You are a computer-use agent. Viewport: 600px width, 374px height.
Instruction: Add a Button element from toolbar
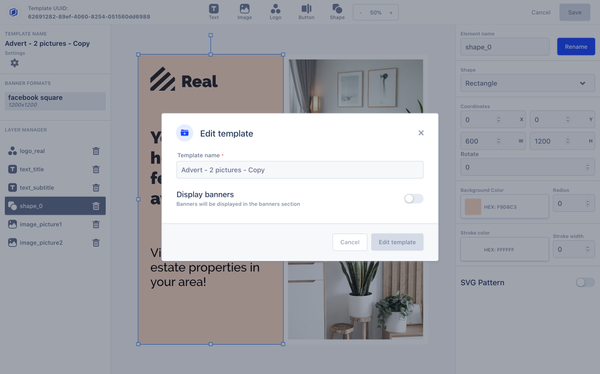click(x=306, y=12)
